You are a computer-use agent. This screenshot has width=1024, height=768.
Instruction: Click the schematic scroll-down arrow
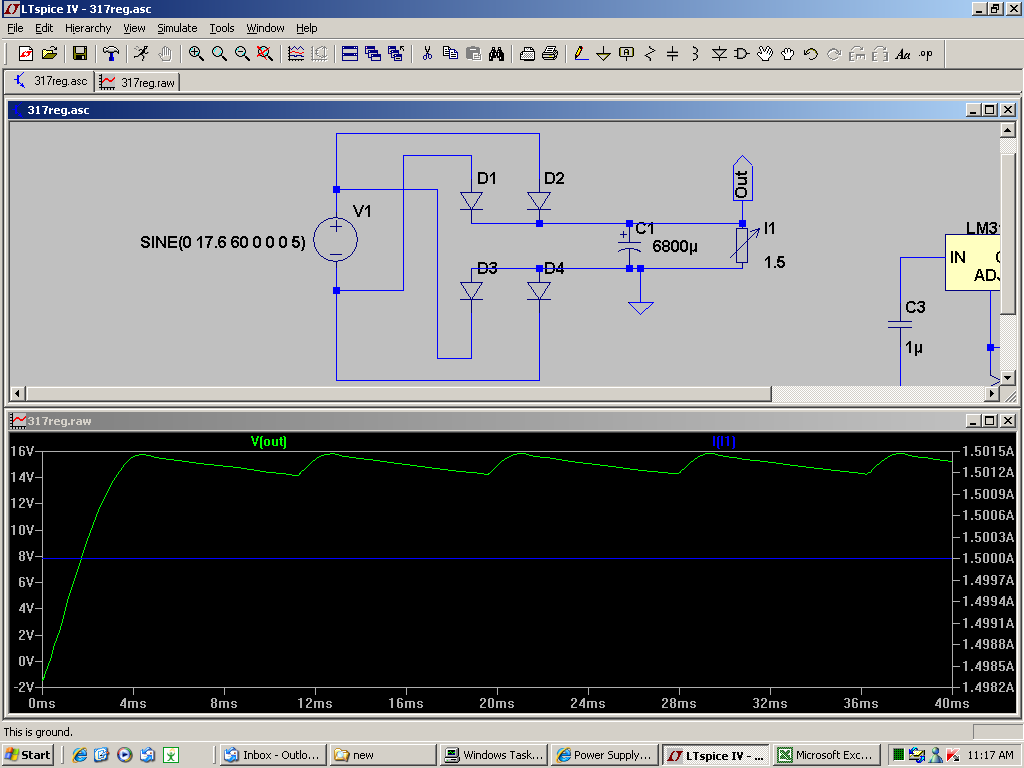pos(1008,377)
